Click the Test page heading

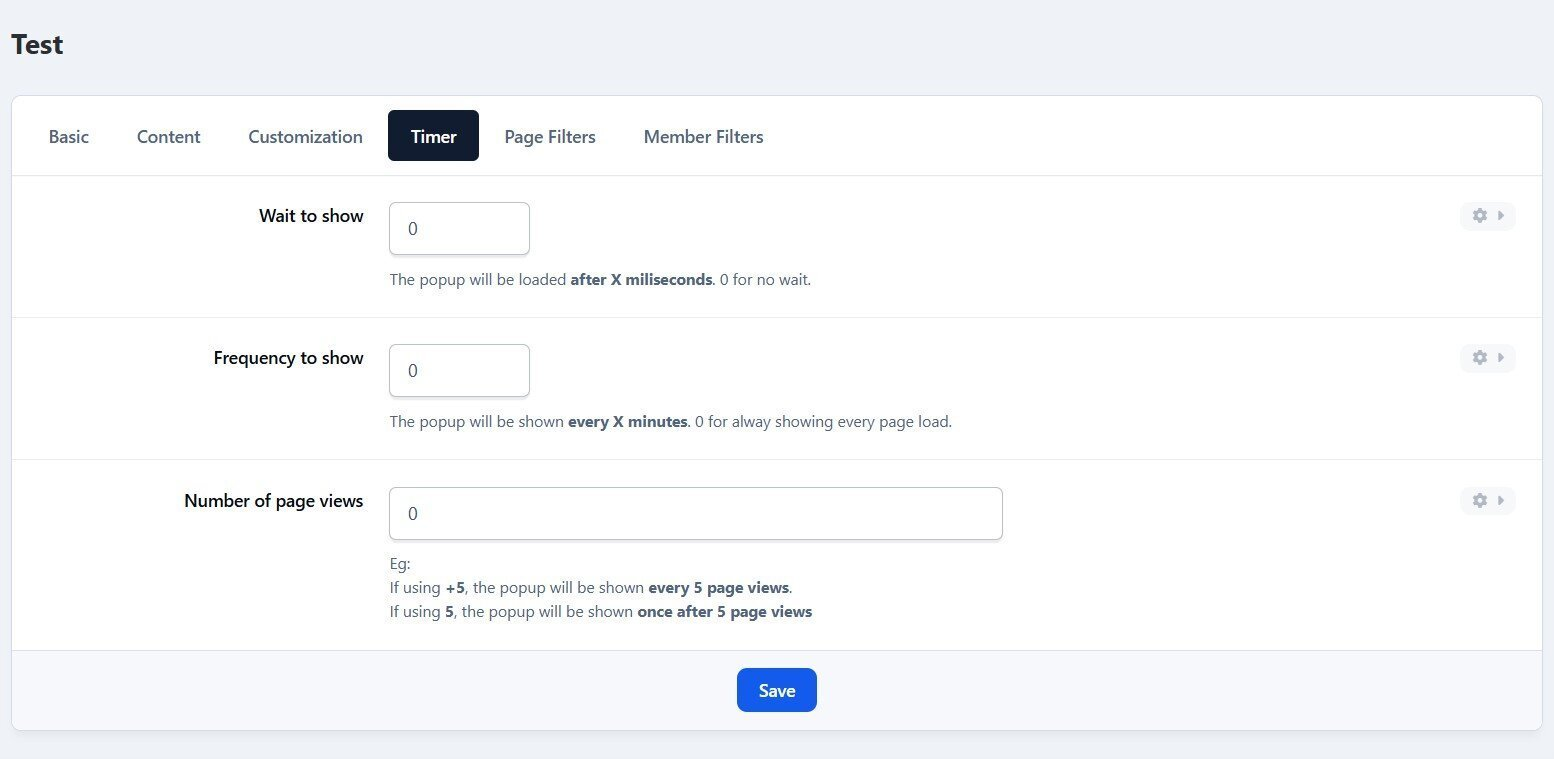coord(37,45)
